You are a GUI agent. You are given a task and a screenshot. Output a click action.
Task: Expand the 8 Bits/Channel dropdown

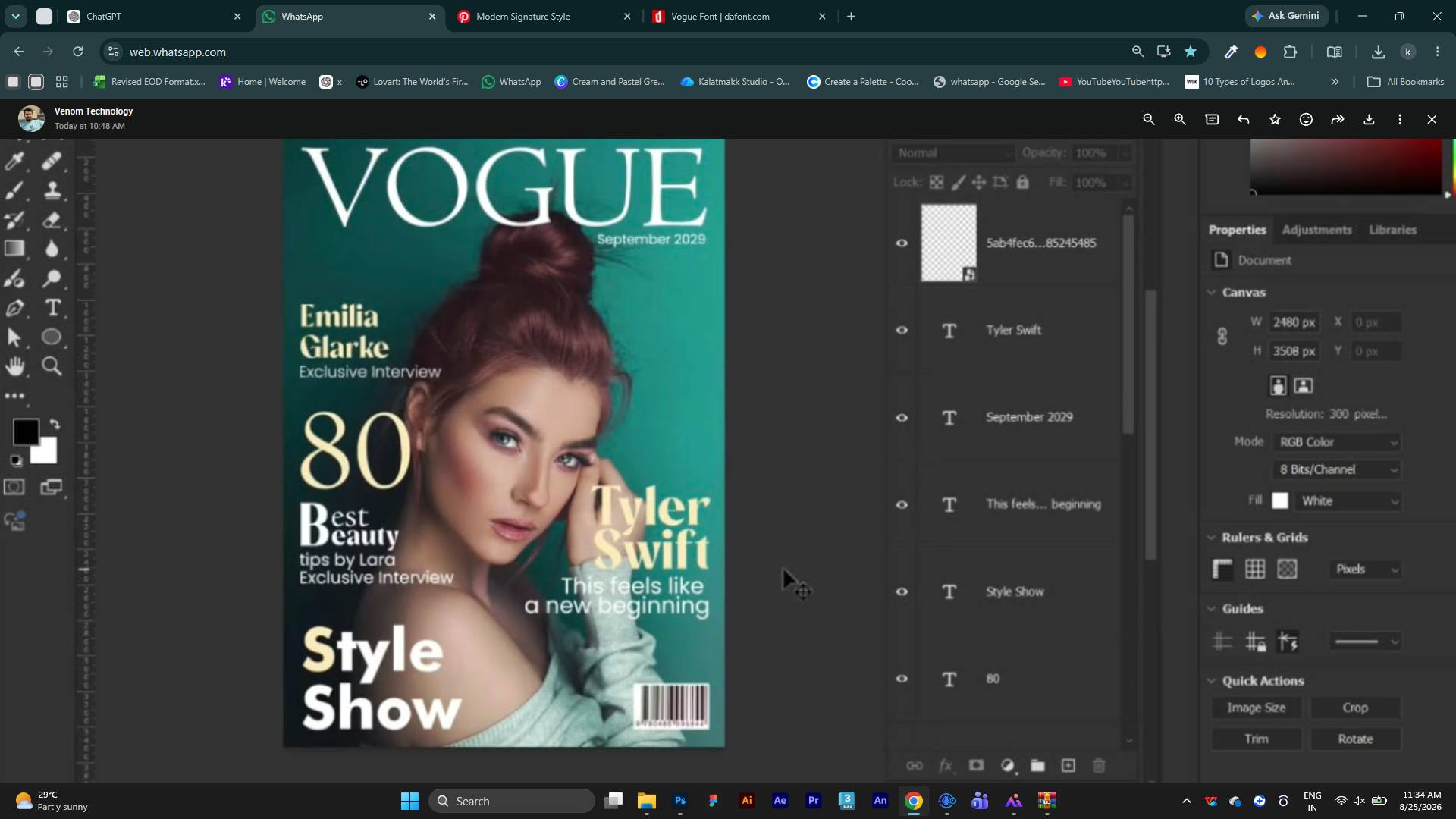coord(1338,469)
